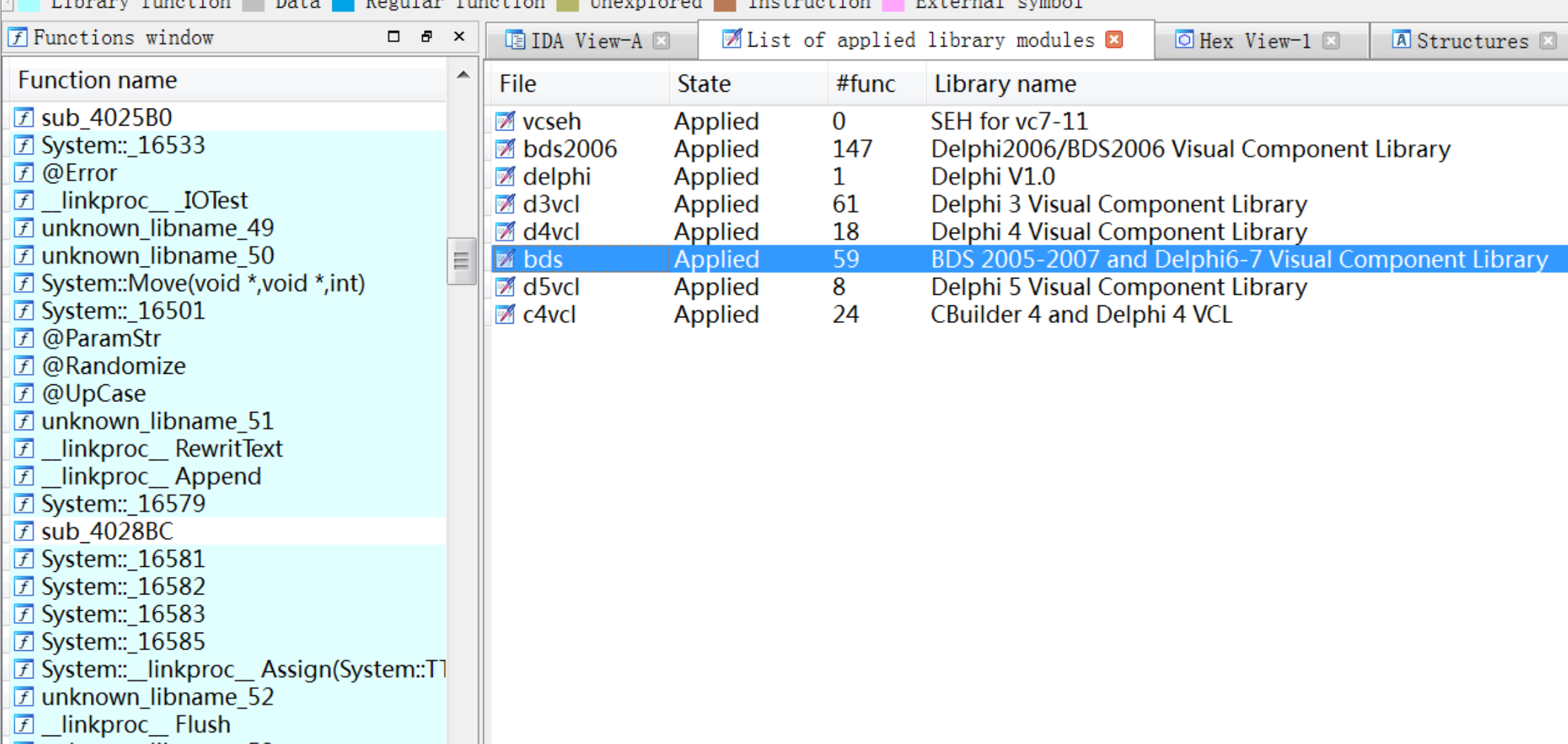Click the functions list scrollbar thumb

tap(462, 261)
